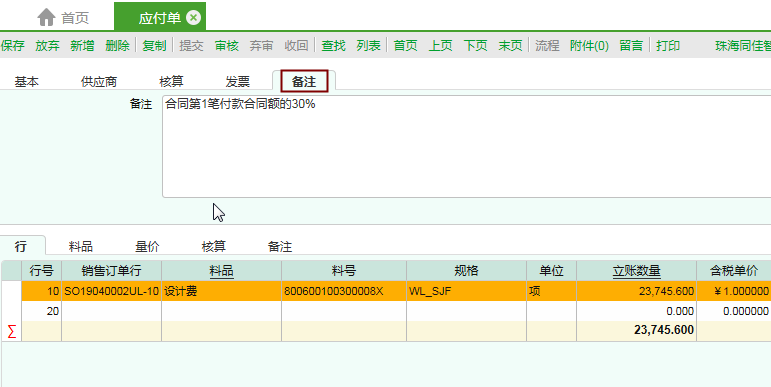
Task: Click cell SO19040002UL-10
Action: (112, 291)
